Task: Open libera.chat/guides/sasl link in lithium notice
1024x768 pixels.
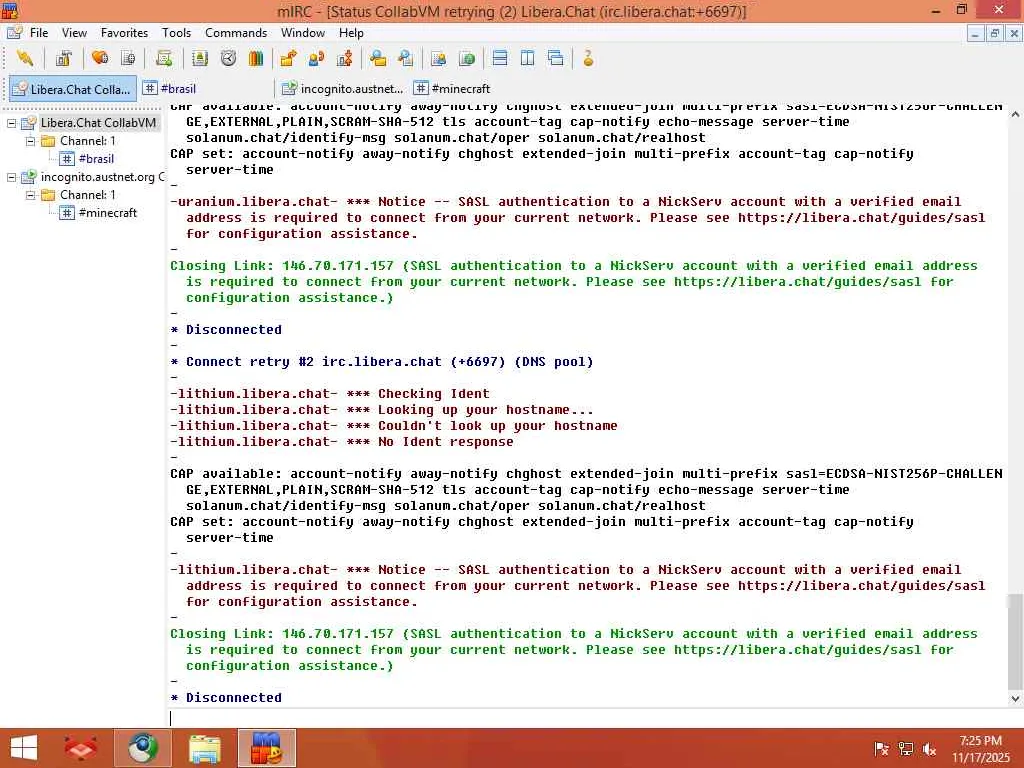Action: point(861,586)
